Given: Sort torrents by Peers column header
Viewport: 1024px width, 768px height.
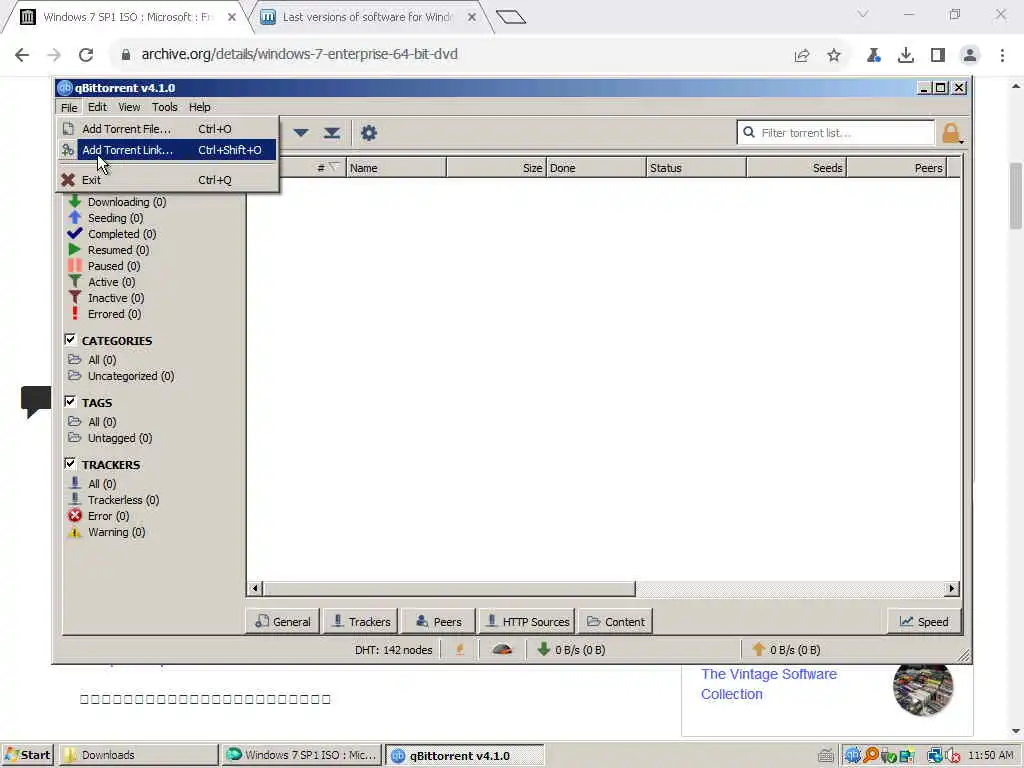Looking at the screenshot, I should click(x=897, y=168).
